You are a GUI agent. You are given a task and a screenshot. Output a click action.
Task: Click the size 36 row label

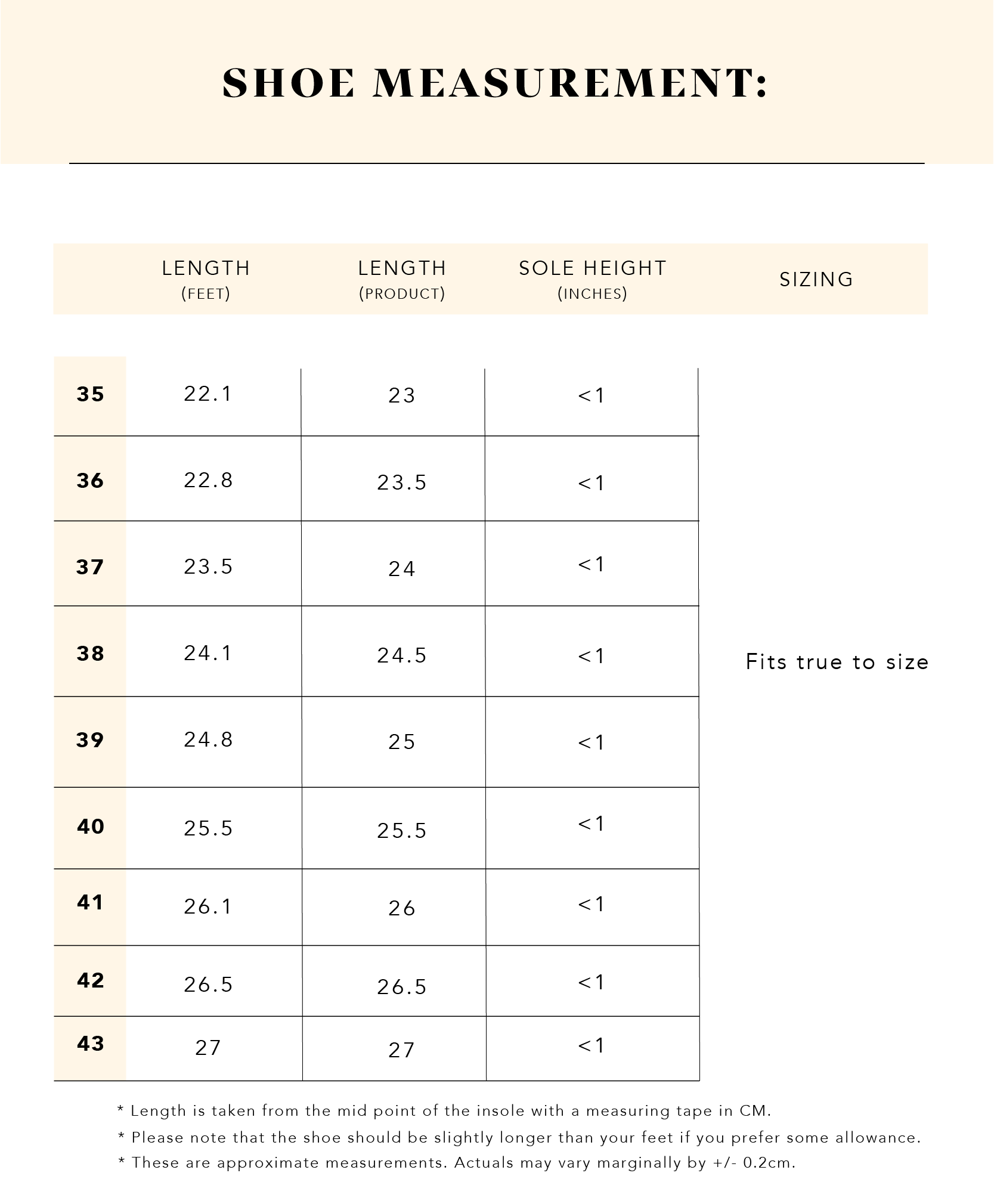point(90,481)
